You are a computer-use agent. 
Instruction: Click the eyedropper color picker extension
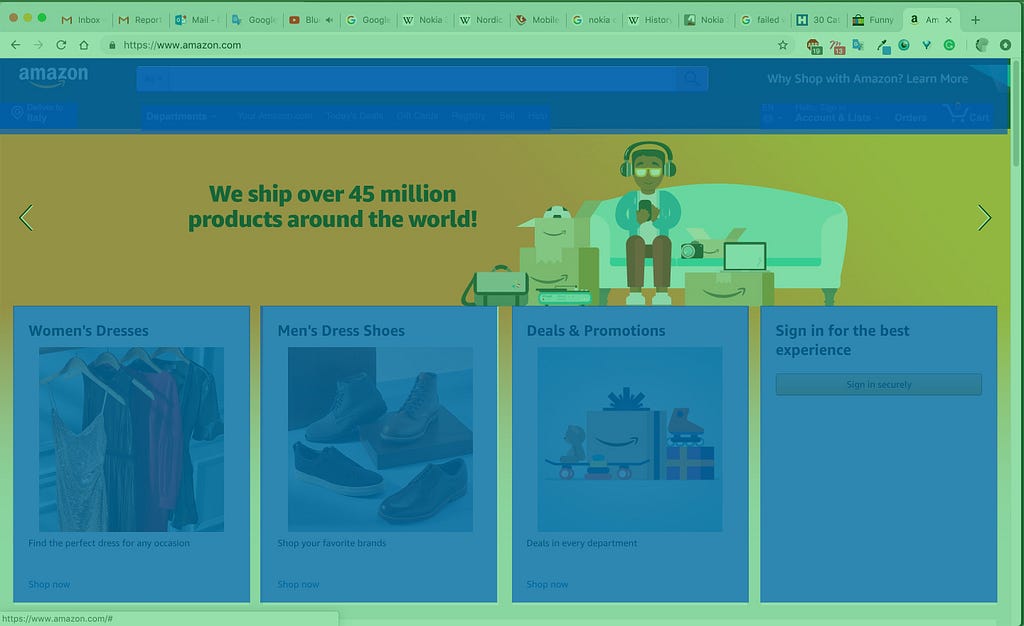pos(884,46)
